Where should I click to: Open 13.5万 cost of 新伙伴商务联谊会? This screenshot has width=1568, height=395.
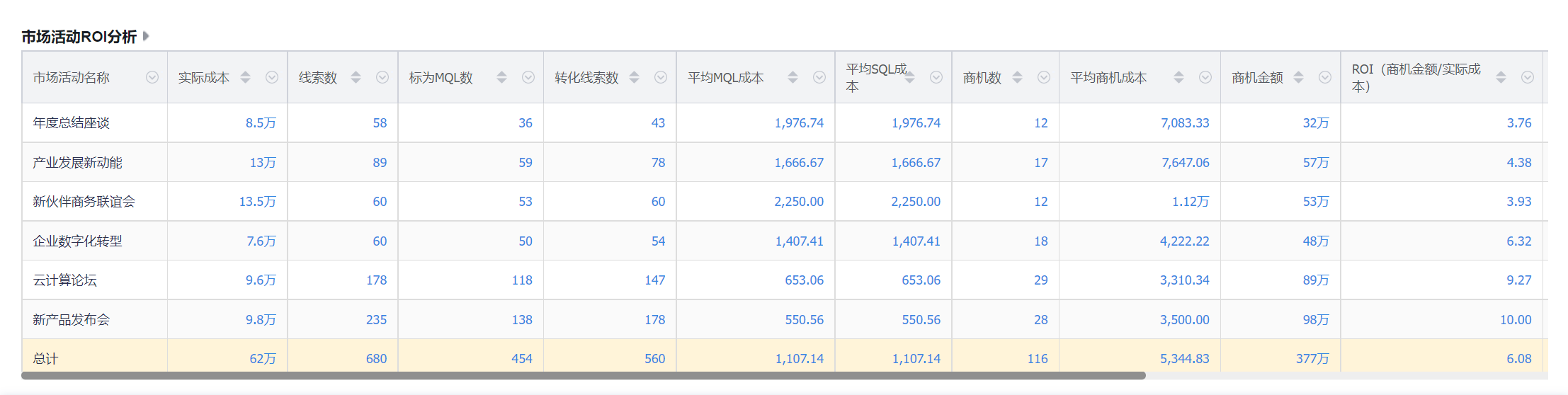[257, 202]
